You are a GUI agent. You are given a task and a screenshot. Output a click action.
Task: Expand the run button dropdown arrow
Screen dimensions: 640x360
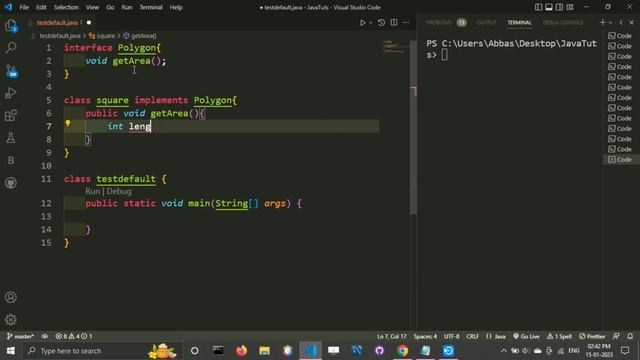click(x=371, y=23)
